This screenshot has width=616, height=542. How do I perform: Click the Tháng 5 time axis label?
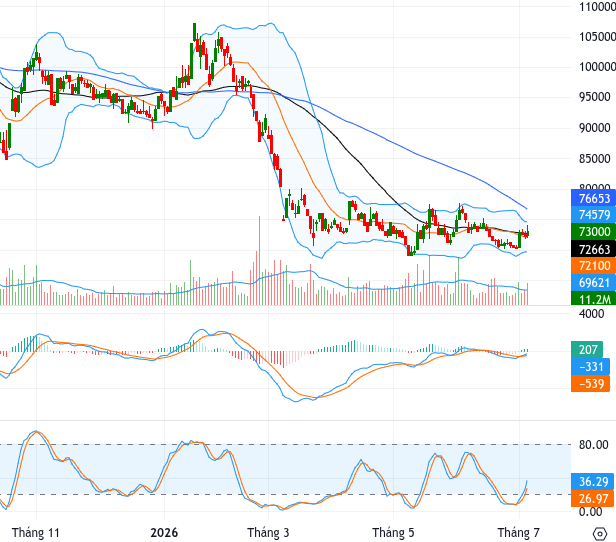tap(393, 533)
